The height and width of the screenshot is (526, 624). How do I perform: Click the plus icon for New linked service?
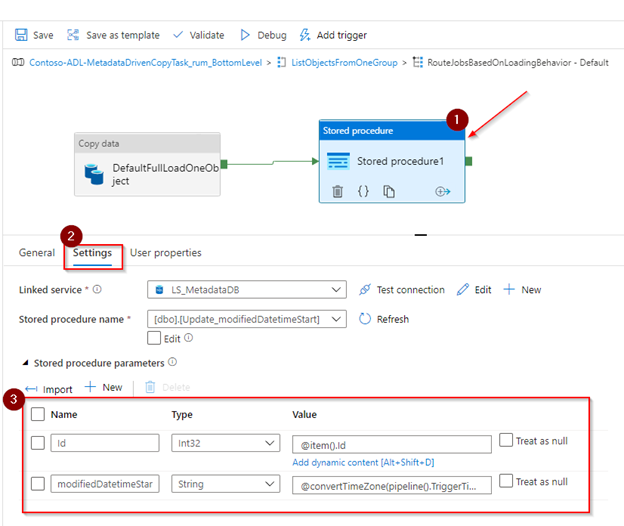[509, 289]
